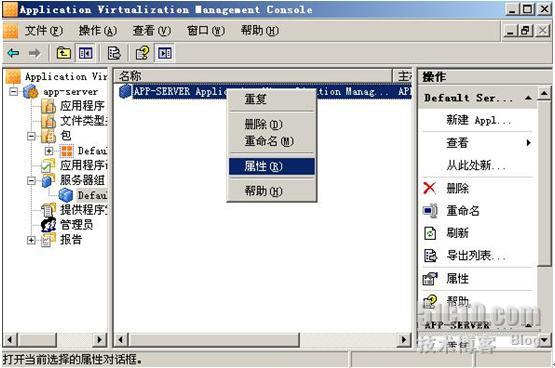Viewport: 555px width, 368px height.
Task: Open the 帮助(H) menu in menu bar
Action: coord(260,31)
